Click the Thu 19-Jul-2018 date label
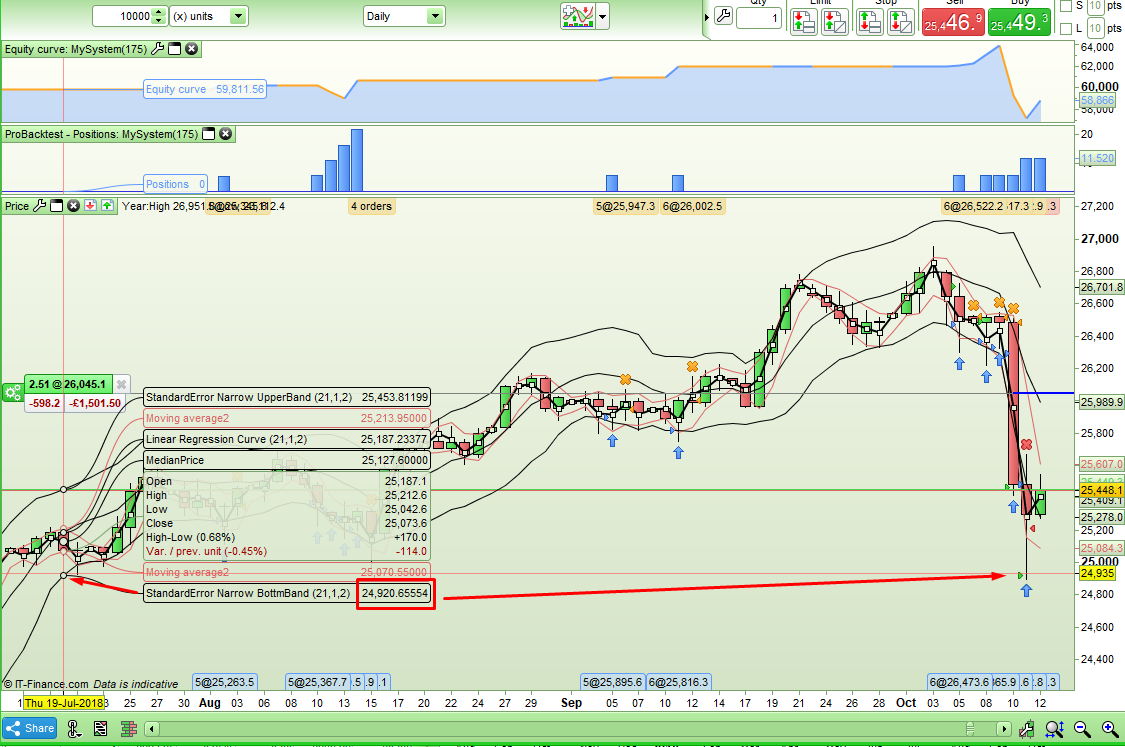Screen dimensions: 1125x747 65,703
